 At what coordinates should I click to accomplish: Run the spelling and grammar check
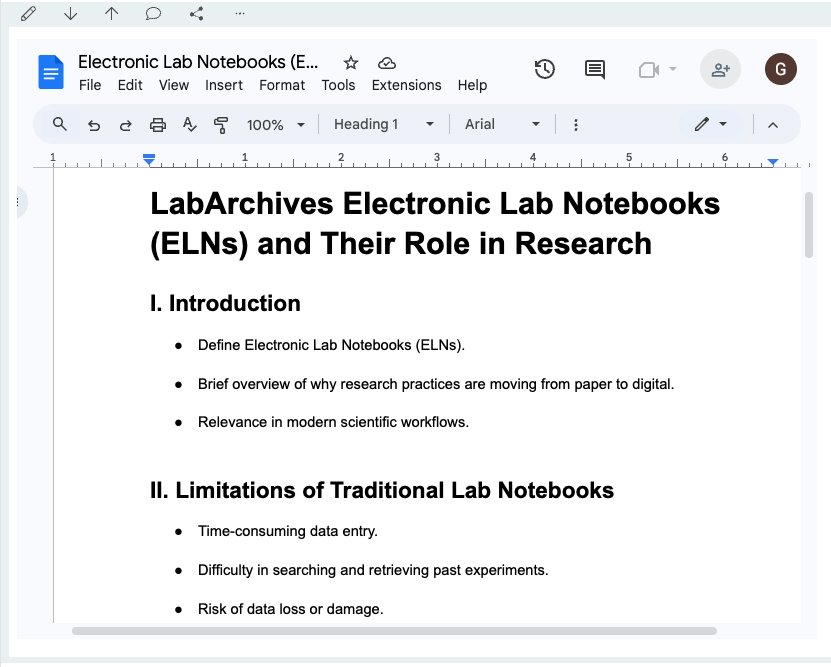(x=189, y=124)
